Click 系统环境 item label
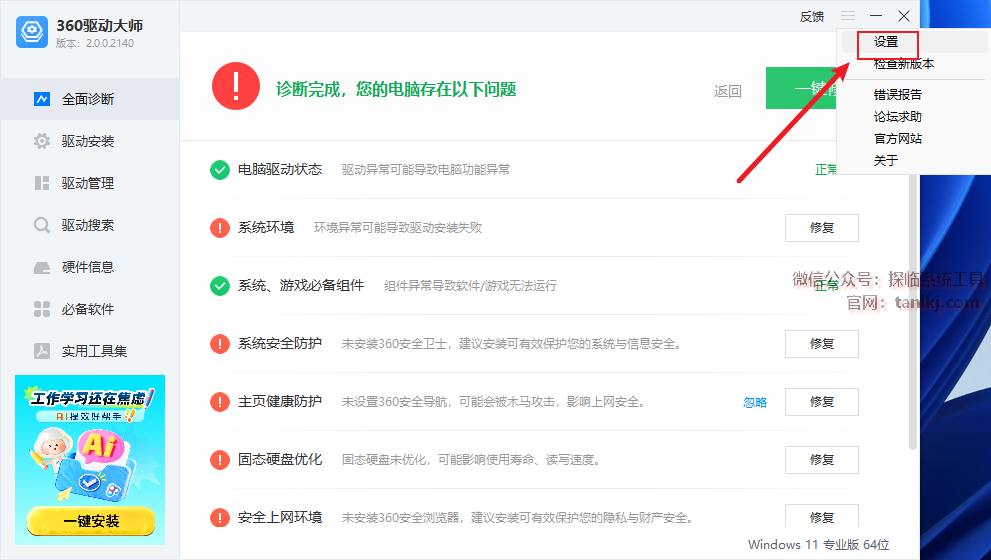Image resolution: width=991 pixels, height=560 pixels. [266, 228]
